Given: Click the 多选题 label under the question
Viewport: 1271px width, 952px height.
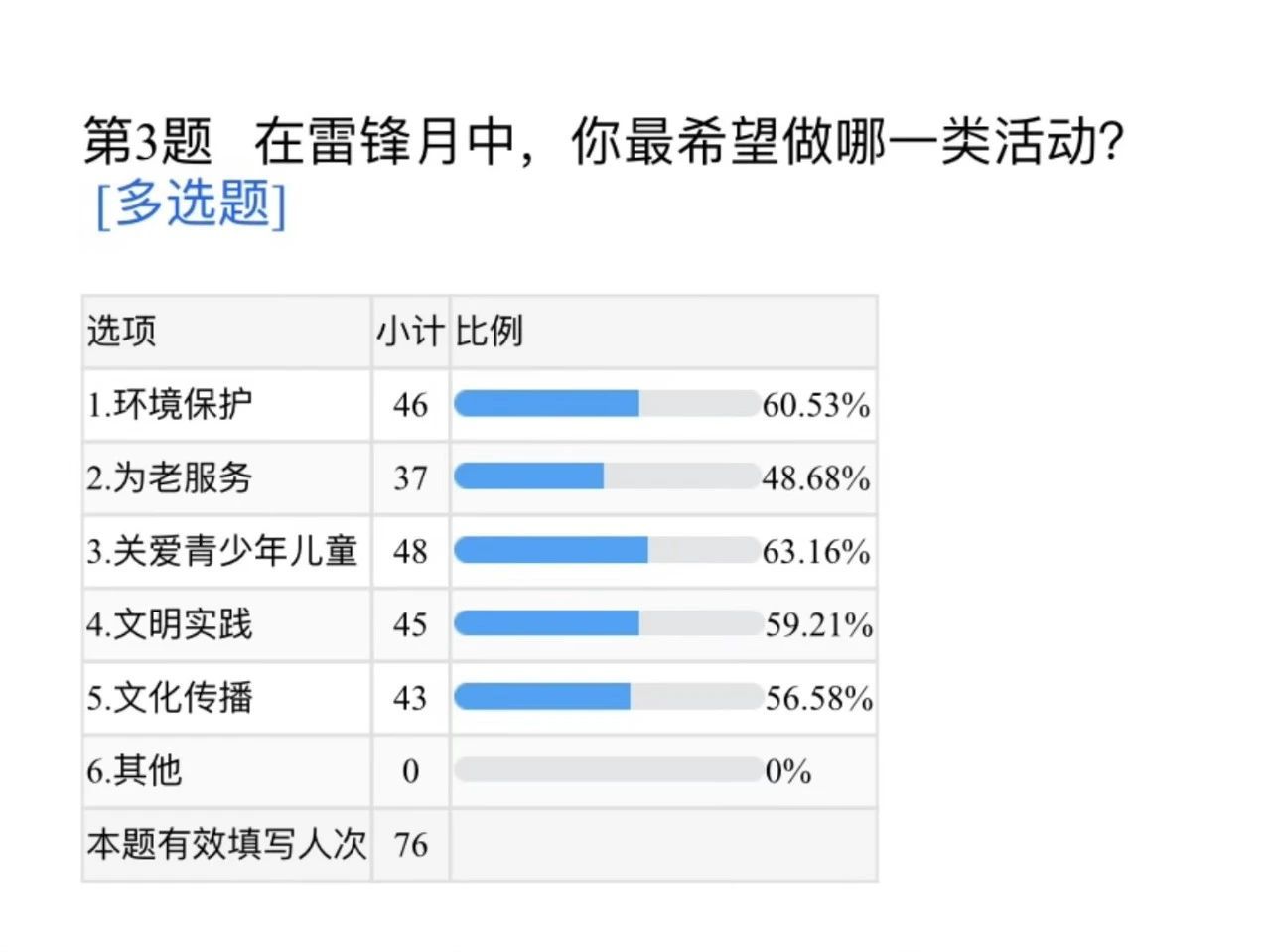Looking at the screenshot, I should pos(191,204).
